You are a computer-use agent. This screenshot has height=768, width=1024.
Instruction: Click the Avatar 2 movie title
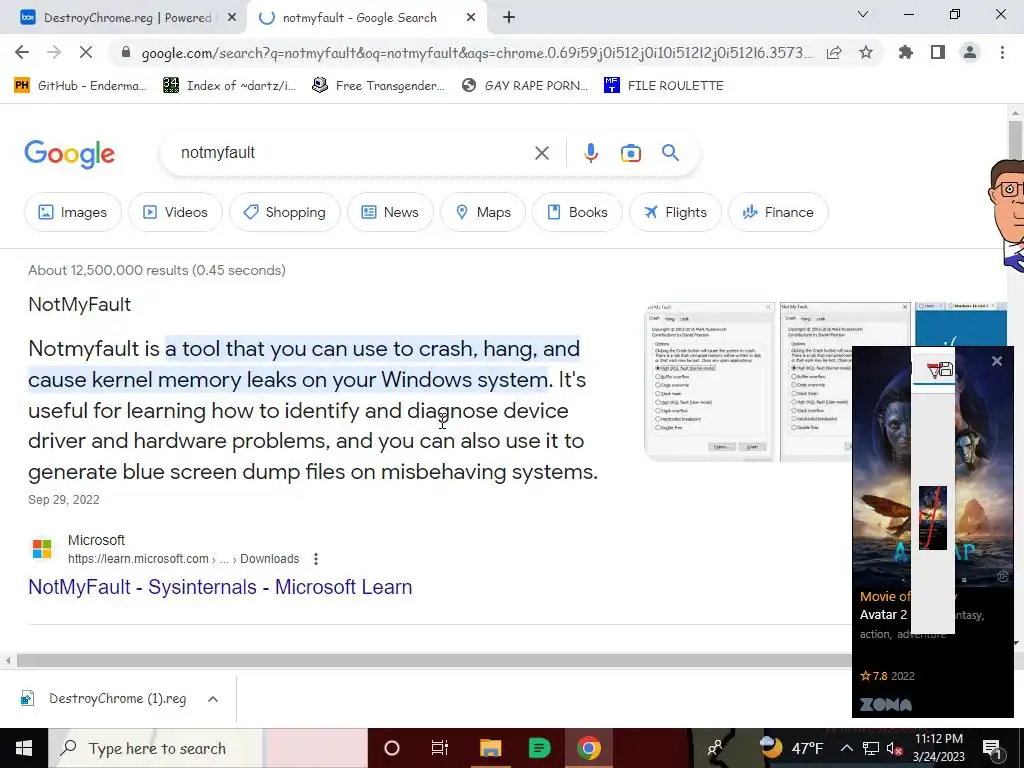[x=884, y=615]
